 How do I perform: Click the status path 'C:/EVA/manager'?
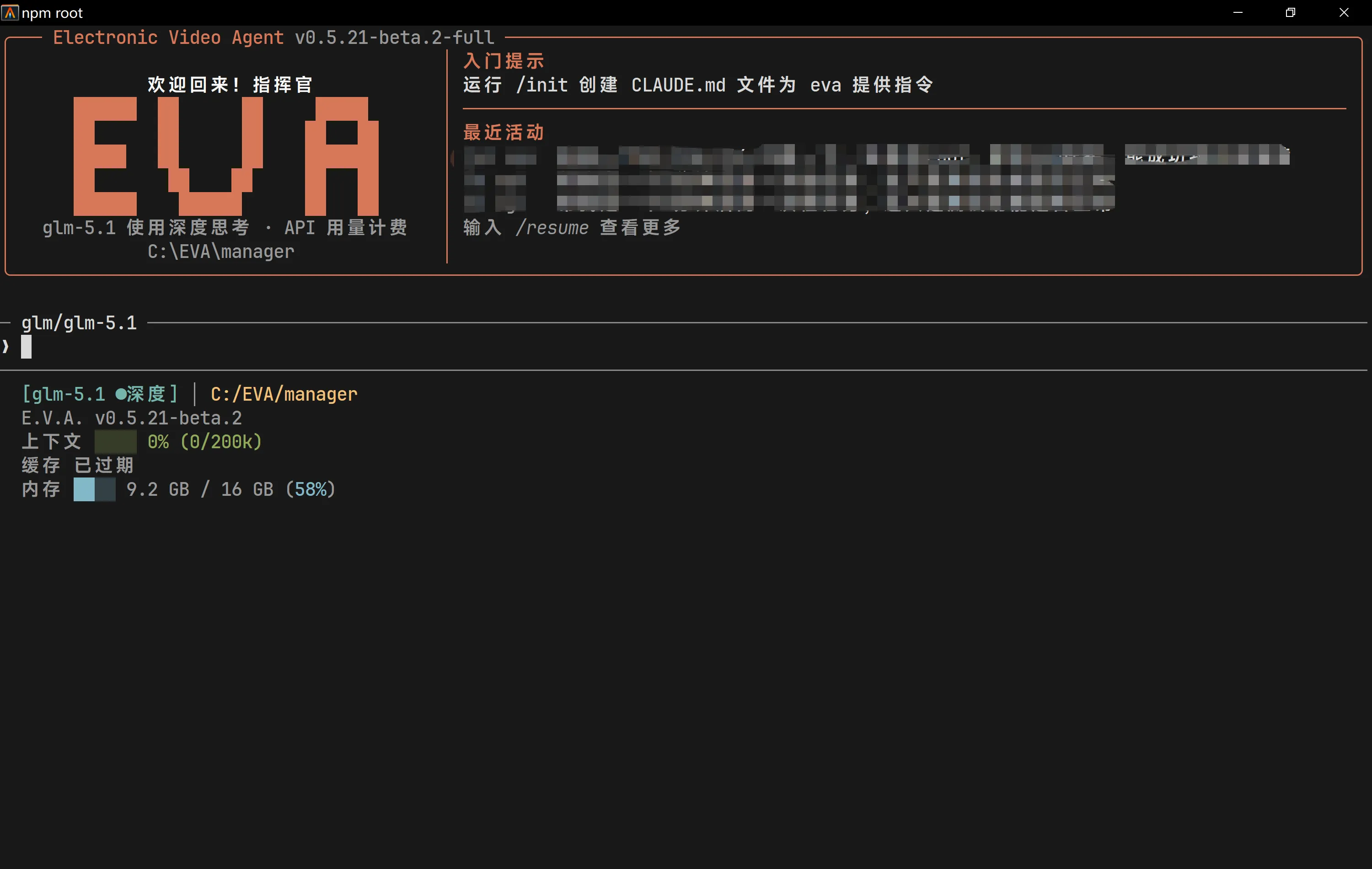click(x=284, y=394)
